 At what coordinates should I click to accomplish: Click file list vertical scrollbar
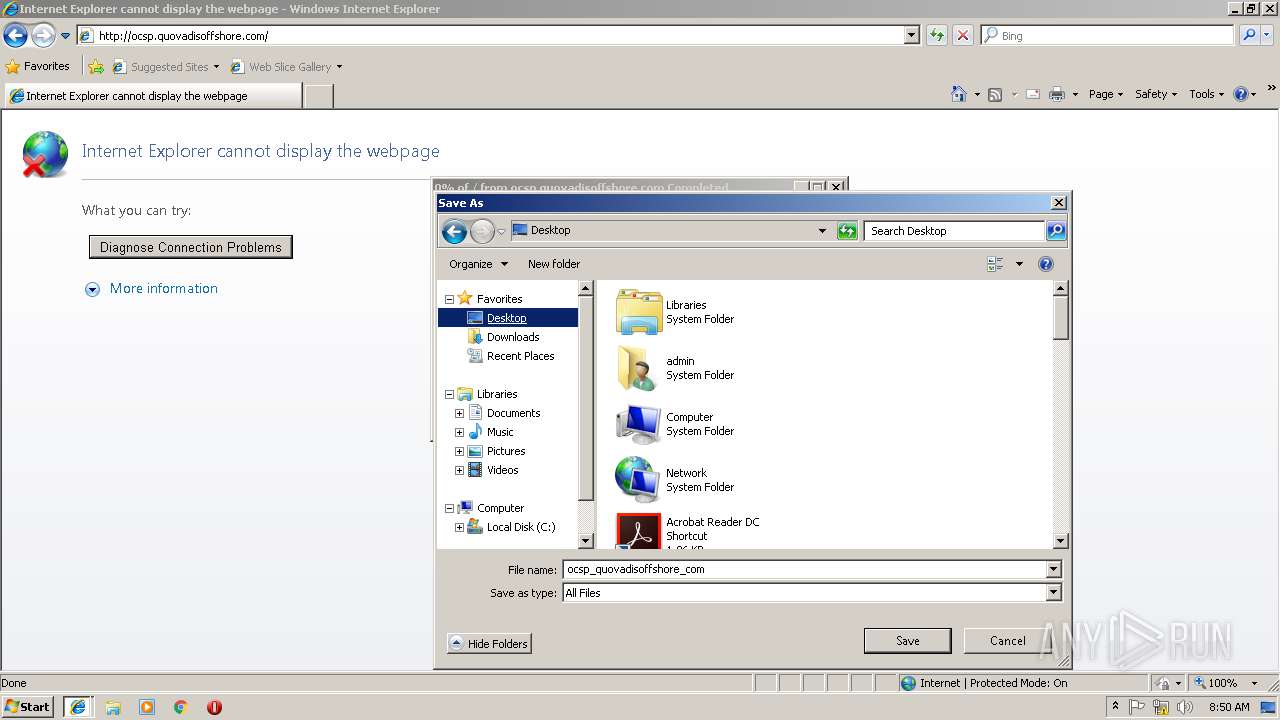pos(1061,414)
